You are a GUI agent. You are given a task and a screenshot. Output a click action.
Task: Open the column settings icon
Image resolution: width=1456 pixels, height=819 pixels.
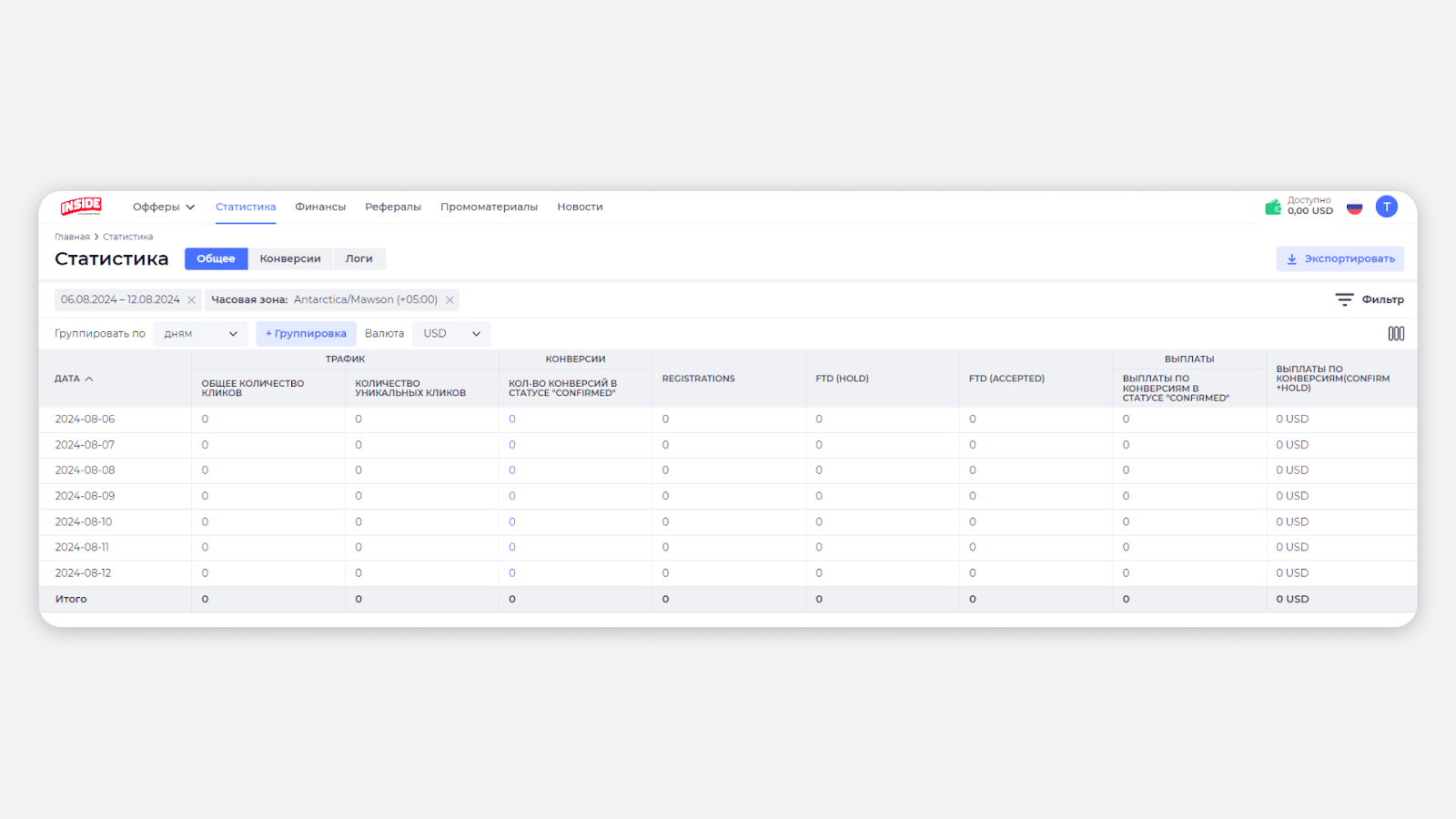[1396, 334]
